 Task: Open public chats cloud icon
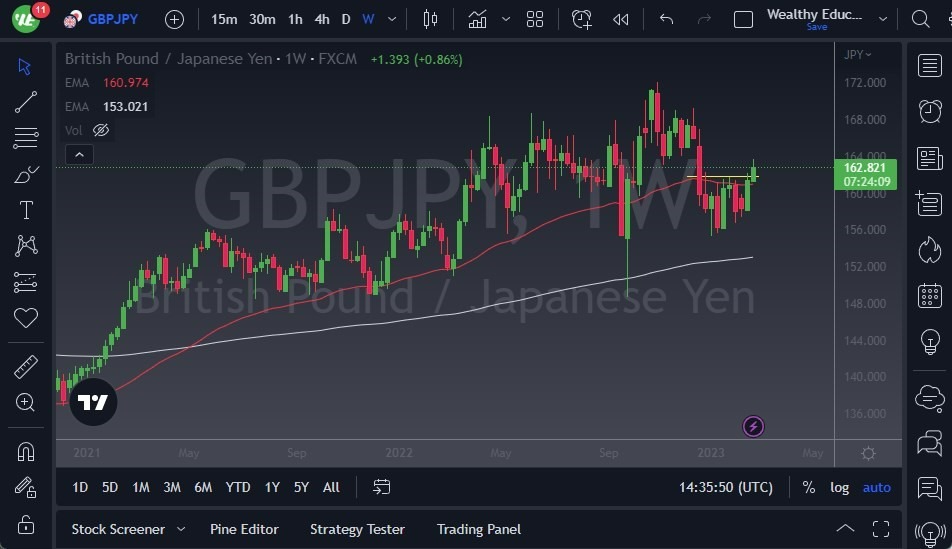[930, 398]
